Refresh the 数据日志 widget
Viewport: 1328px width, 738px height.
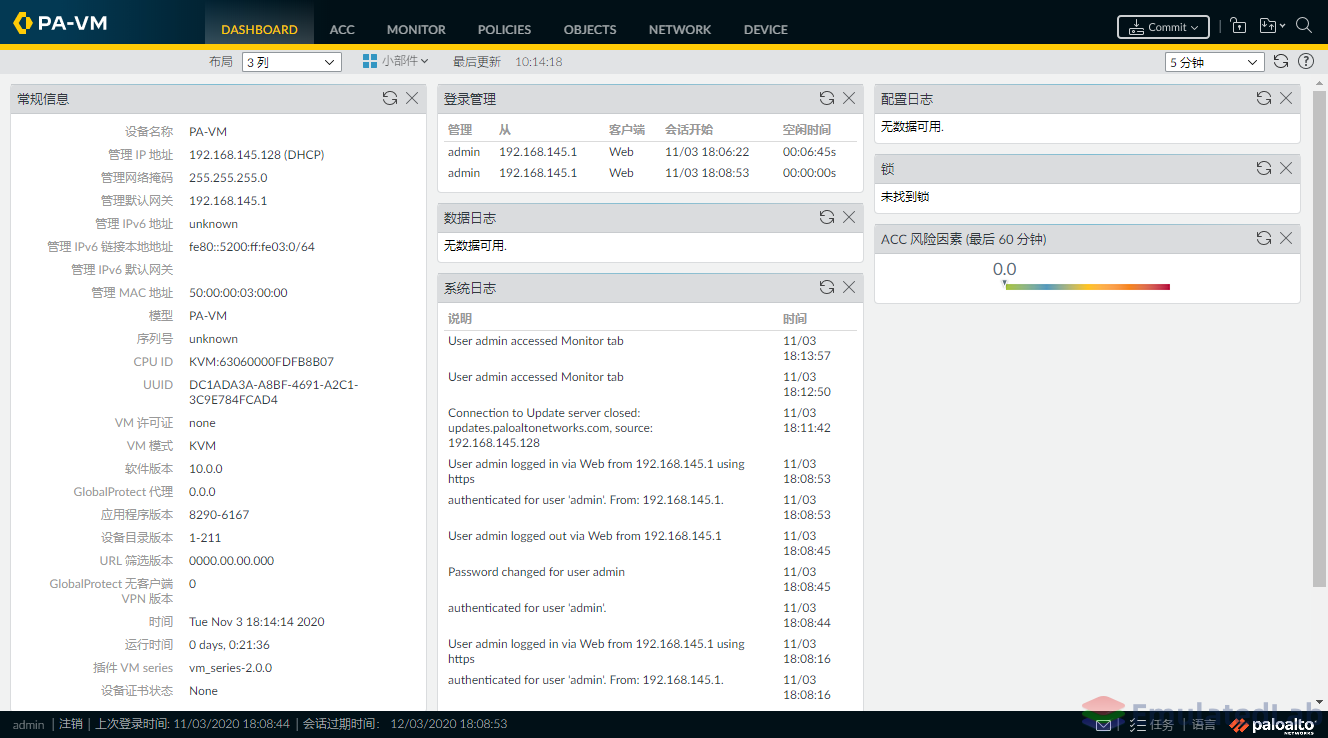pos(827,217)
